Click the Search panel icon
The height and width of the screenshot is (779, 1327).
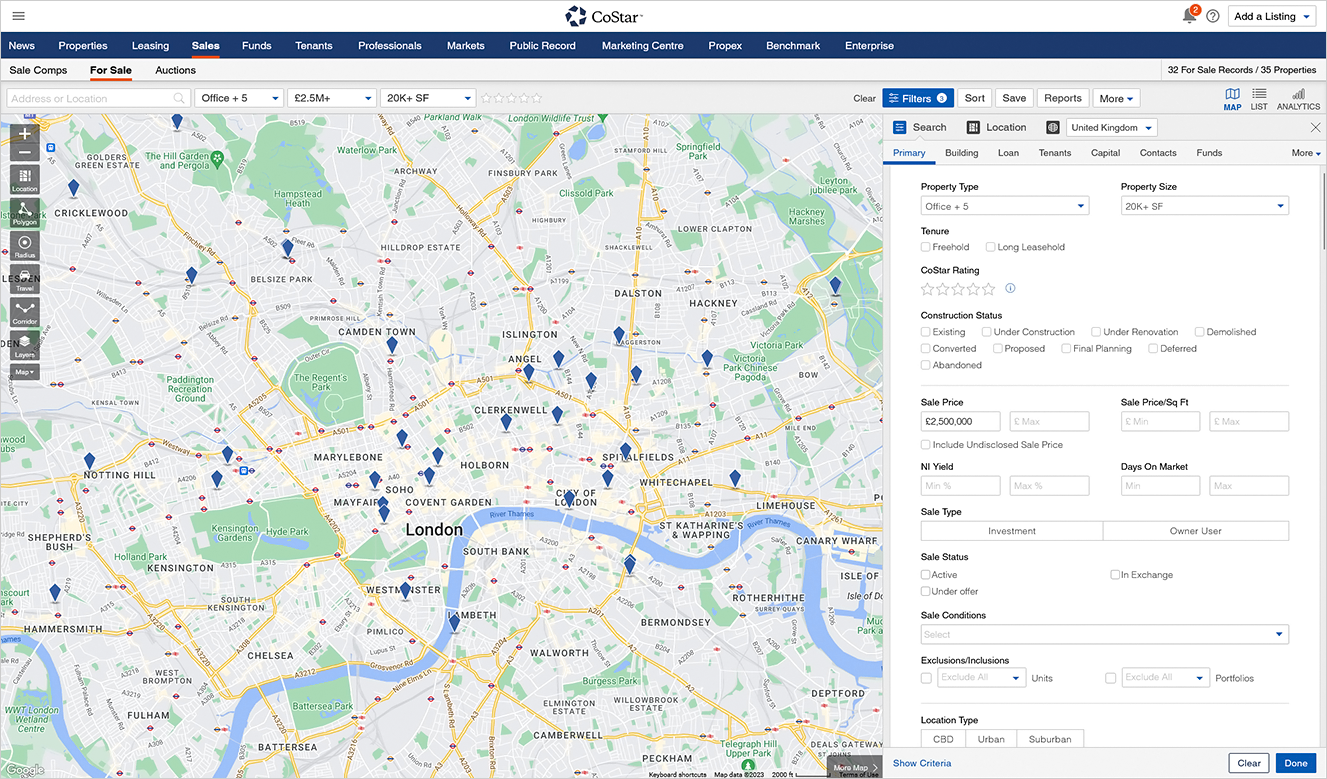[899, 127]
